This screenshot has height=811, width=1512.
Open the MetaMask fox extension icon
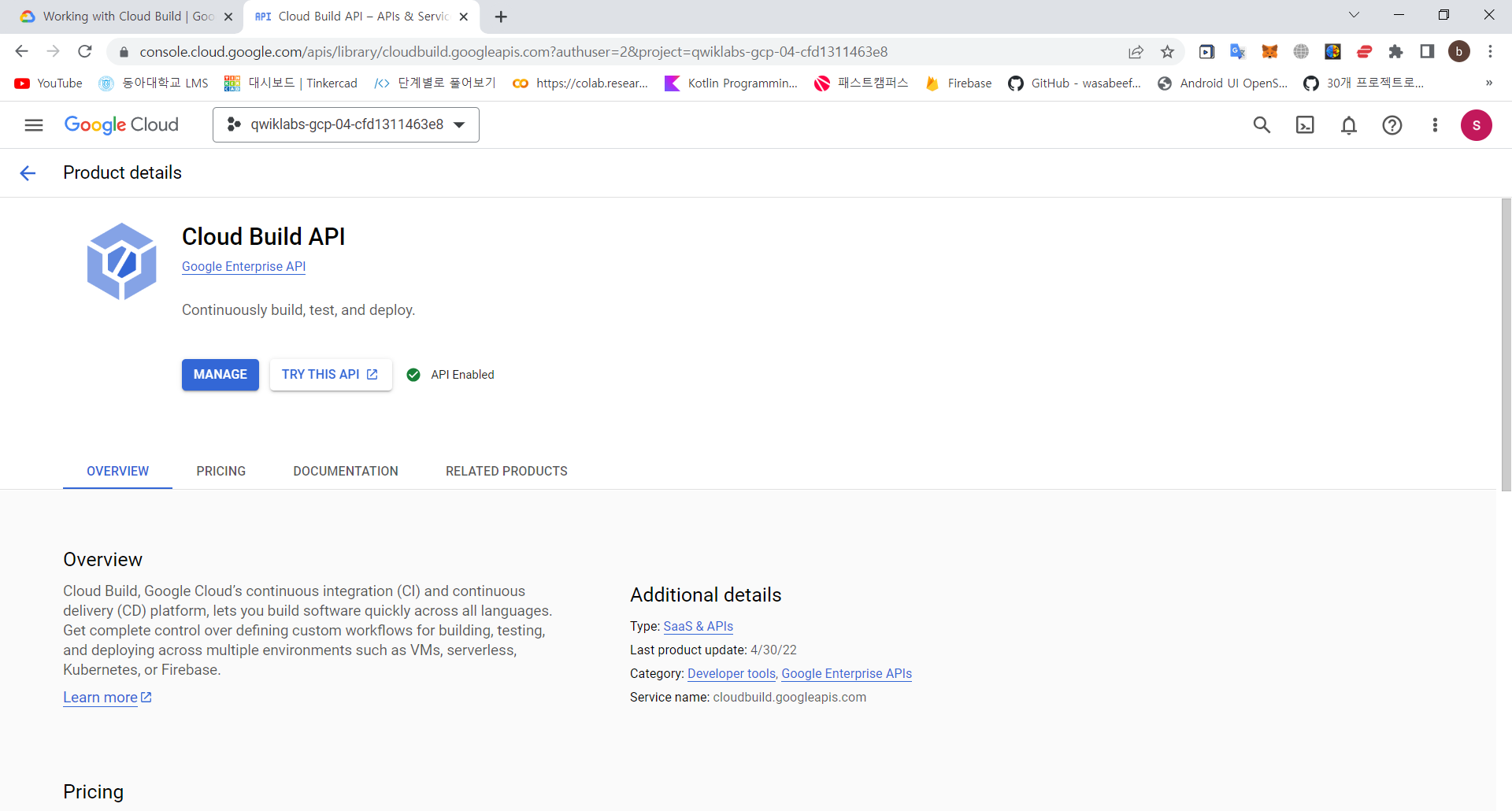click(1269, 52)
